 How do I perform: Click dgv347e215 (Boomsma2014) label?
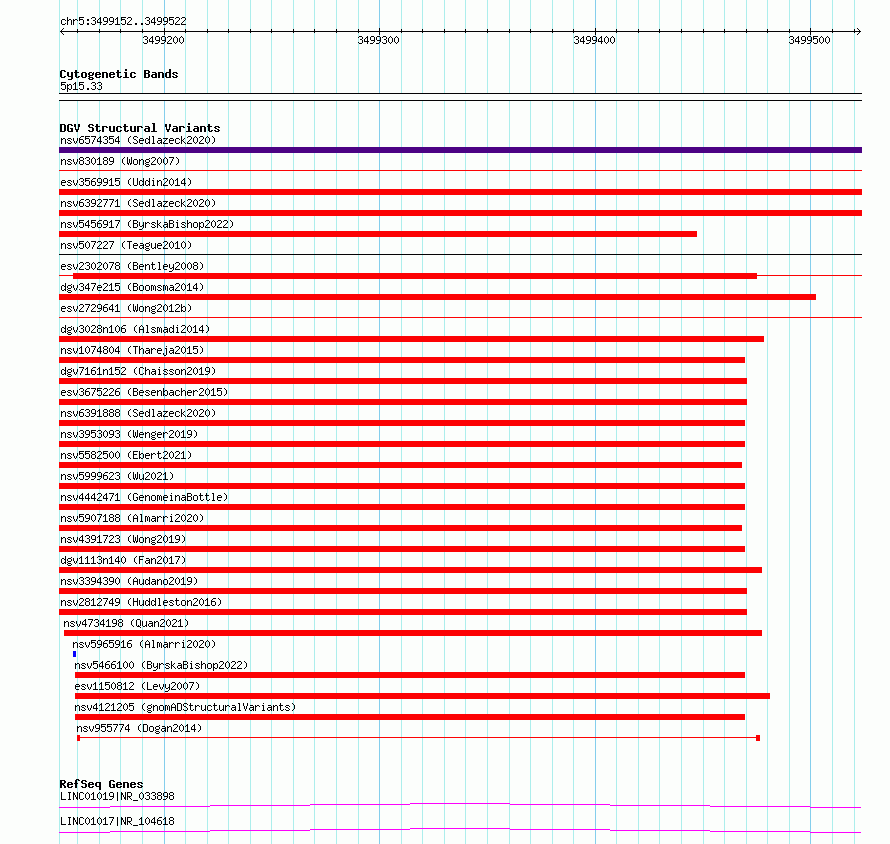[132, 287]
